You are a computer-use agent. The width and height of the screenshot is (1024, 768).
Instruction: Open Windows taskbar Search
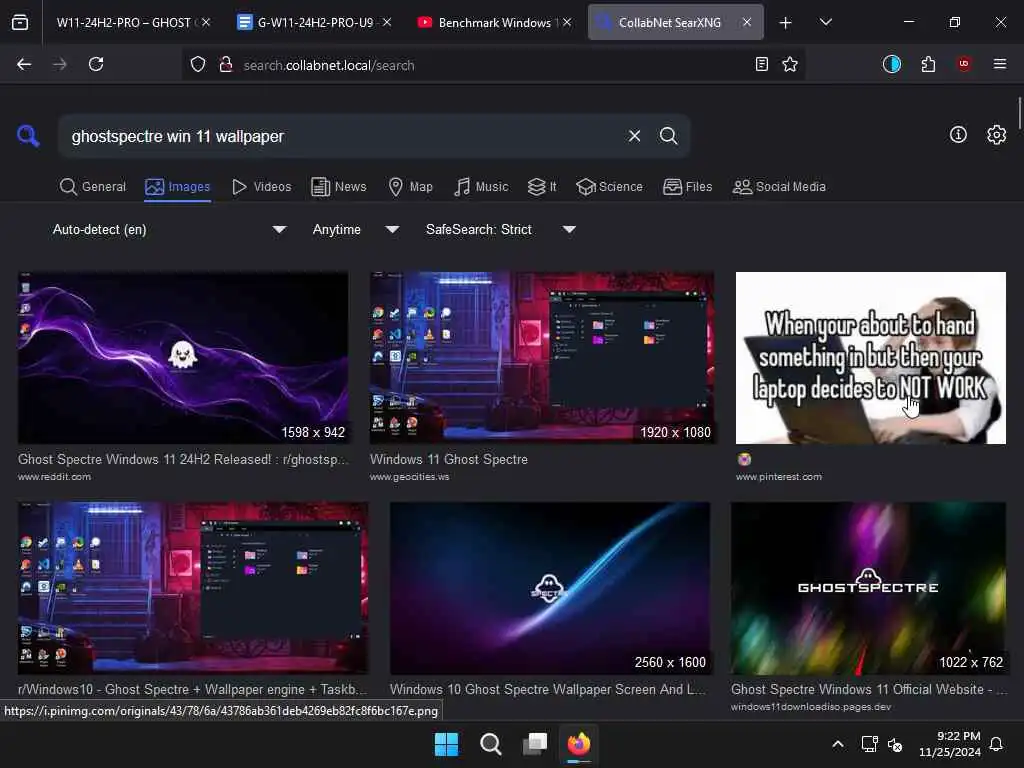coord(490,744)
